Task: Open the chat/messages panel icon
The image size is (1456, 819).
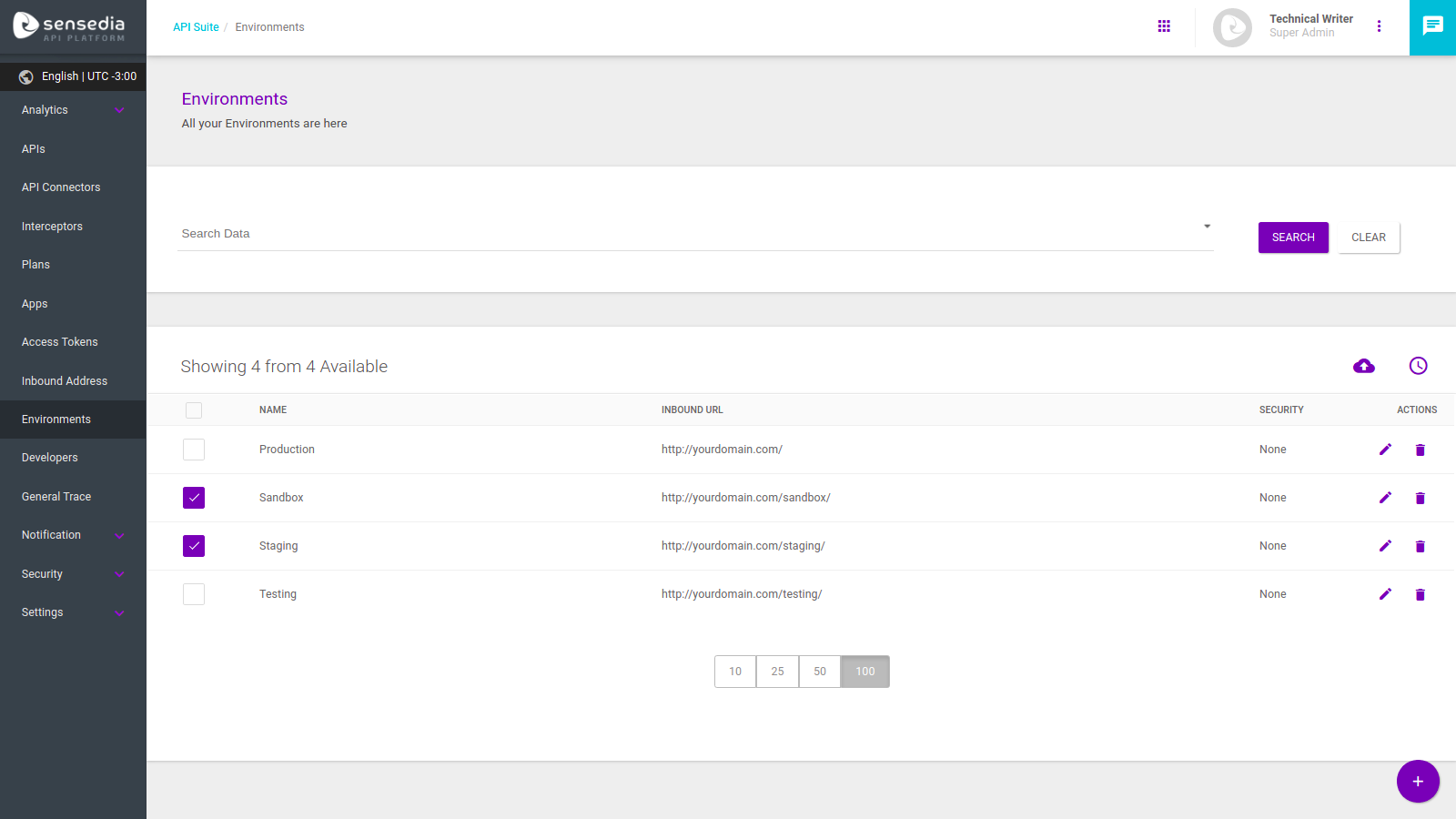Action: point(1432,26)
